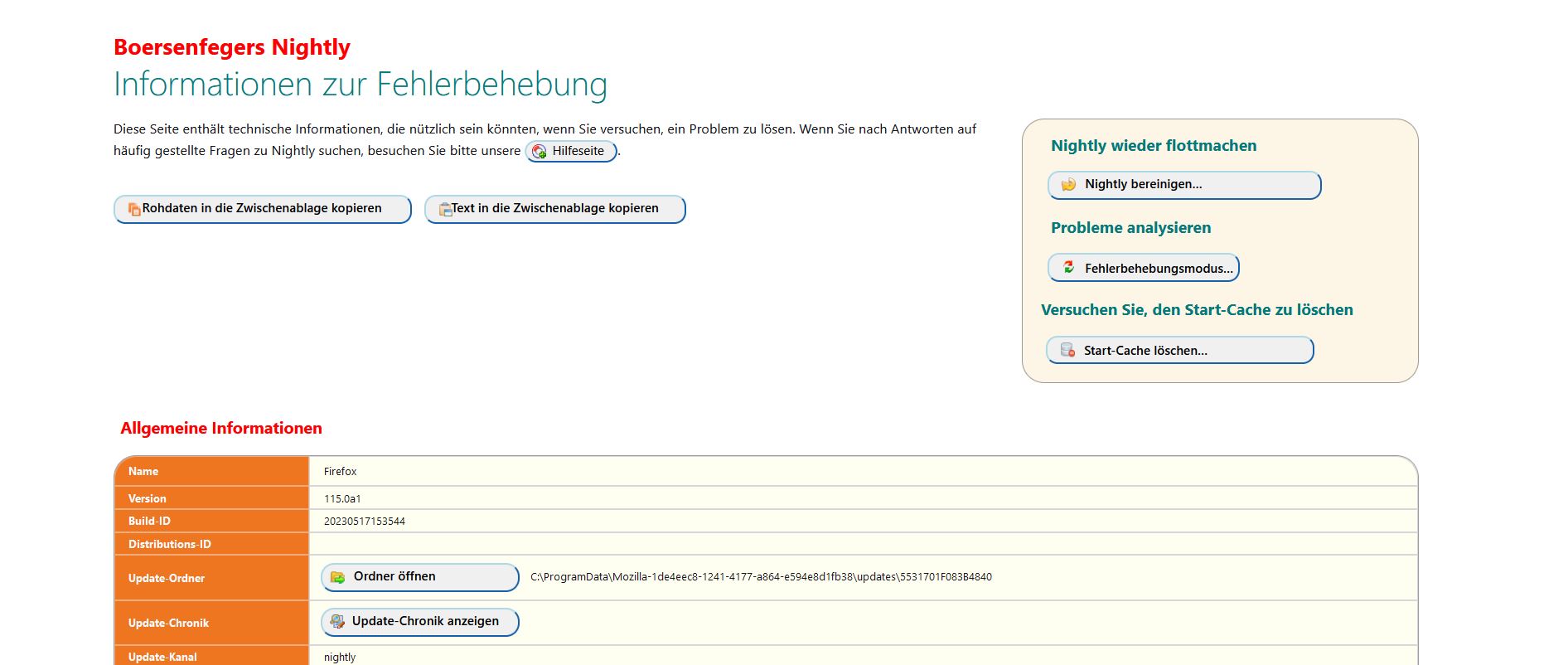Click the Allgemeine Informationen section heading
This screenshot has height=665, width=1568.
(x=221, y=429)
